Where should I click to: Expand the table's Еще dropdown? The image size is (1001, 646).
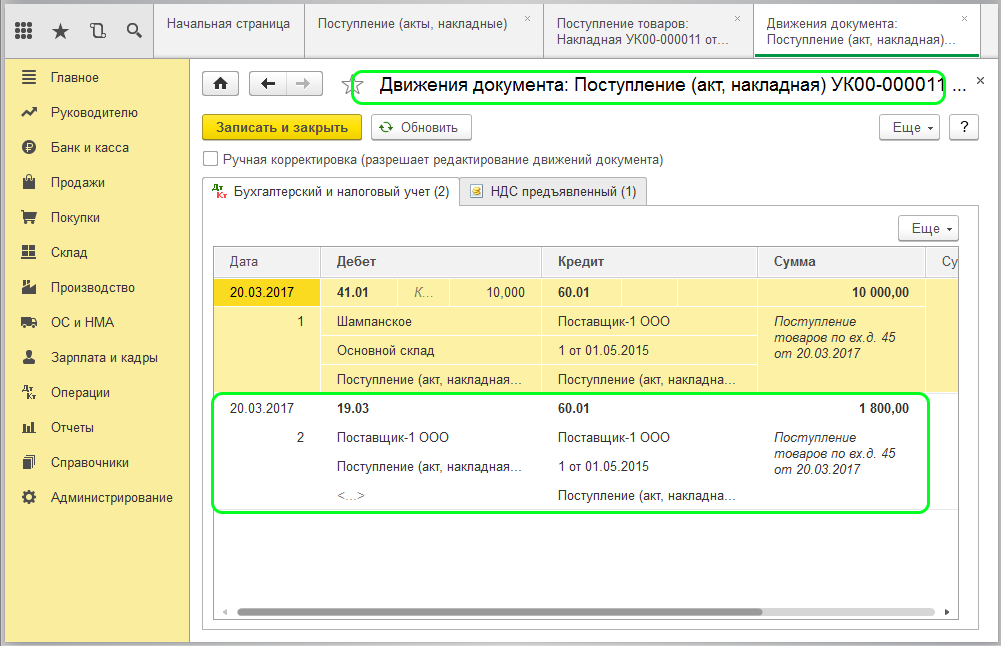click(x=927, y=228)
